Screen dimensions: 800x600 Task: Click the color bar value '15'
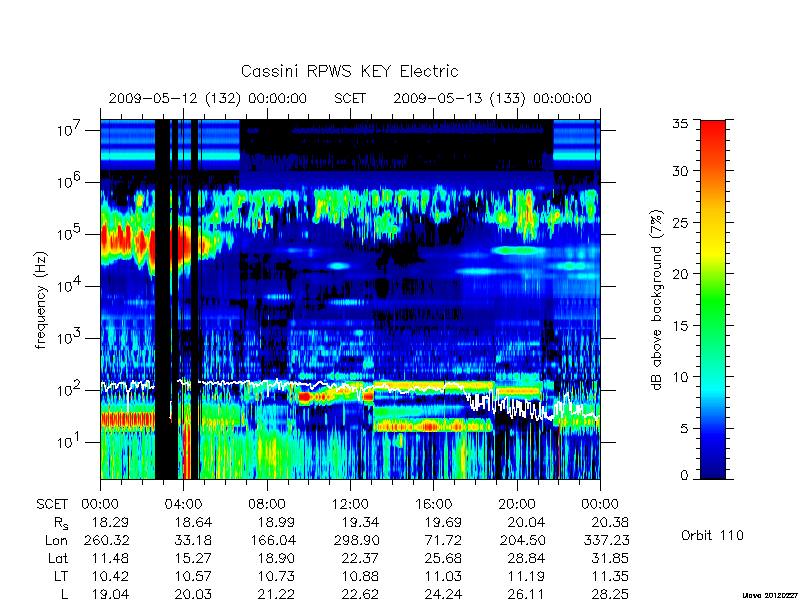click(681, 326)
